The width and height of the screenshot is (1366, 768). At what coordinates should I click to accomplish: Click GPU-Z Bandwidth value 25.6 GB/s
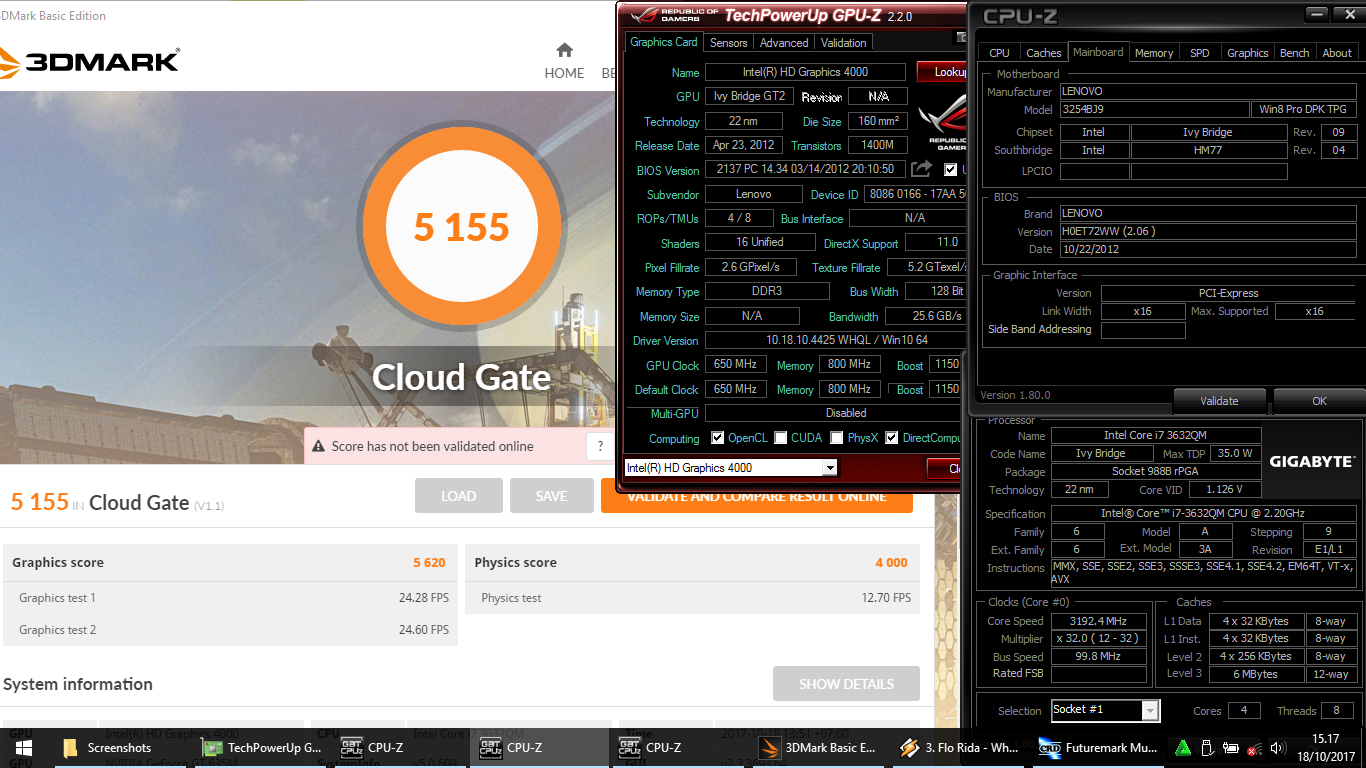pos(926,316)
